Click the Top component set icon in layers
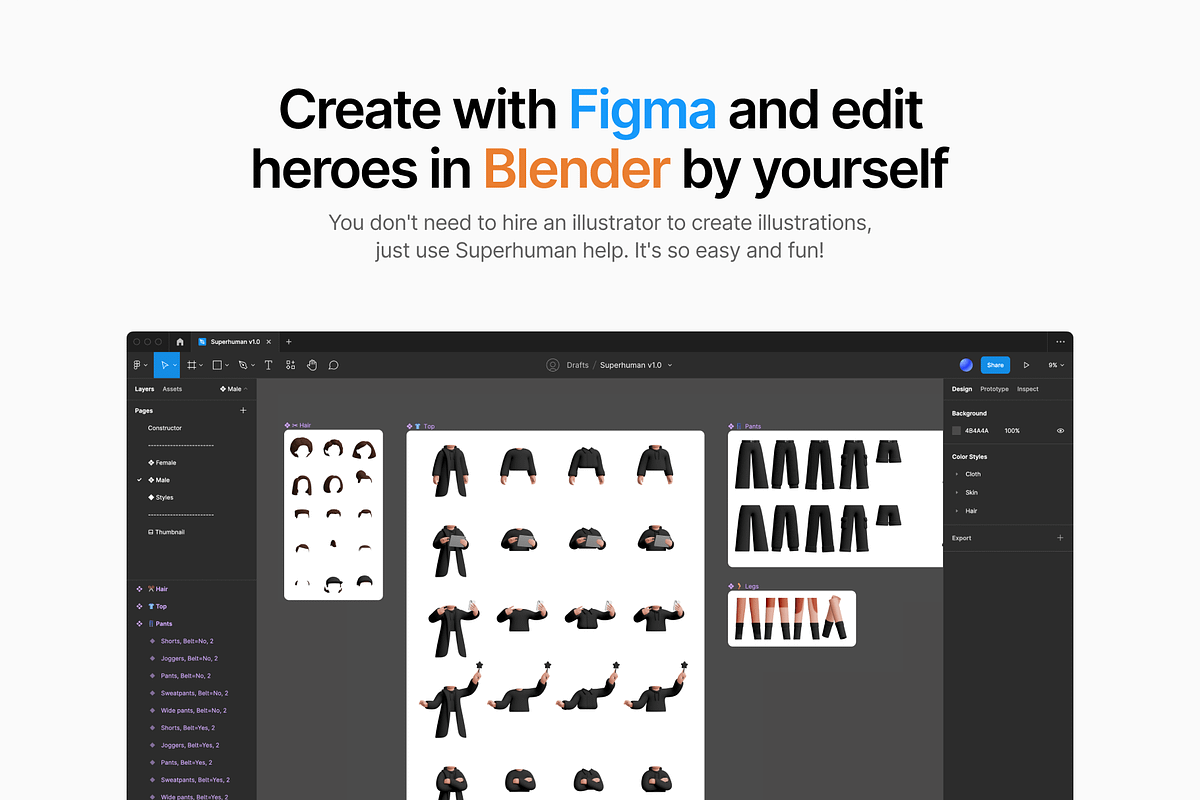 [x=140, y=606]
